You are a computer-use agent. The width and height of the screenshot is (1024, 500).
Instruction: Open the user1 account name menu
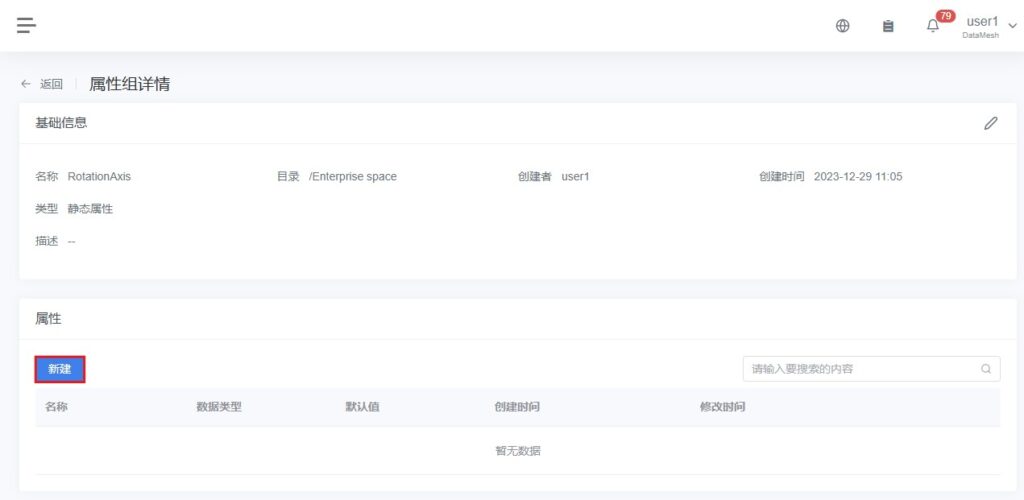tap(981, 21)
